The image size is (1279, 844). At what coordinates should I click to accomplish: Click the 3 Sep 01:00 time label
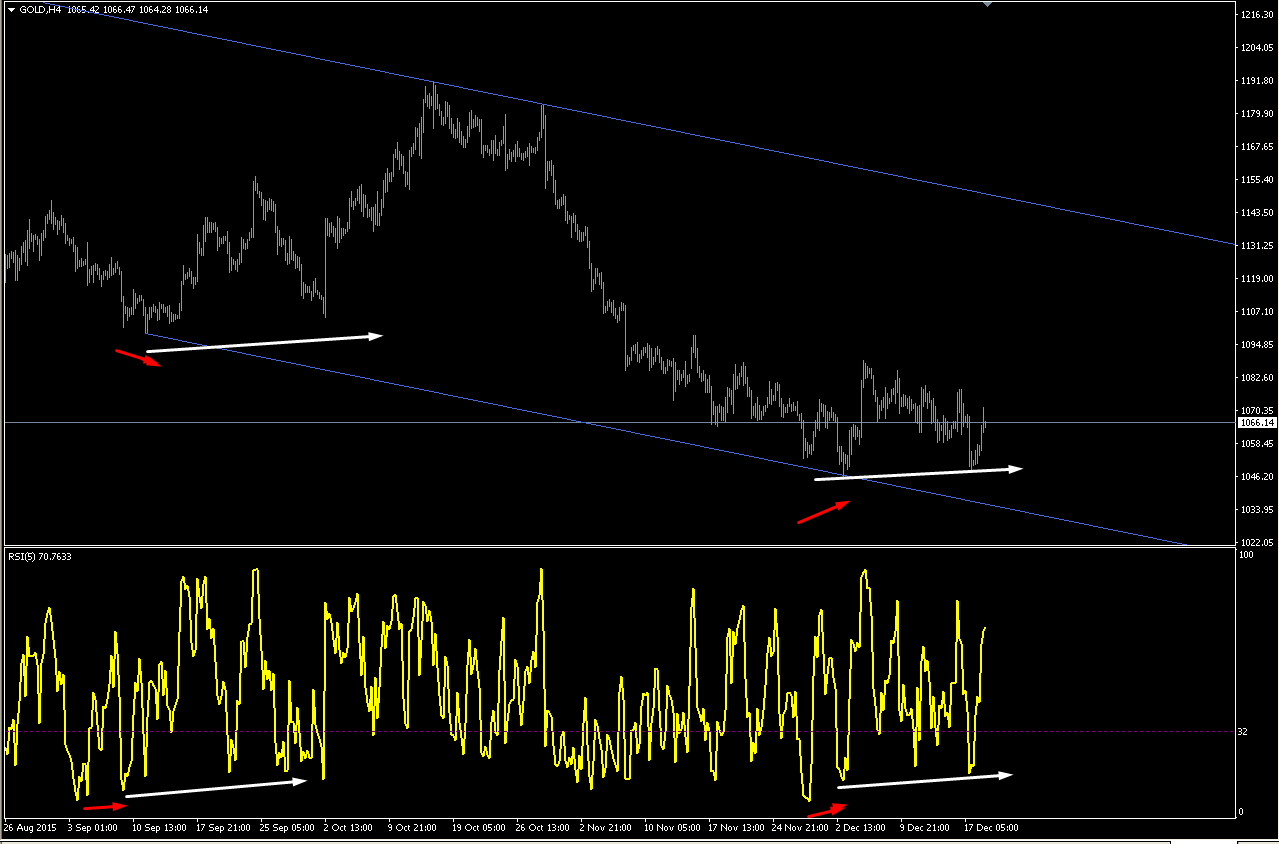pyautogui.click(x=93, y=828)
